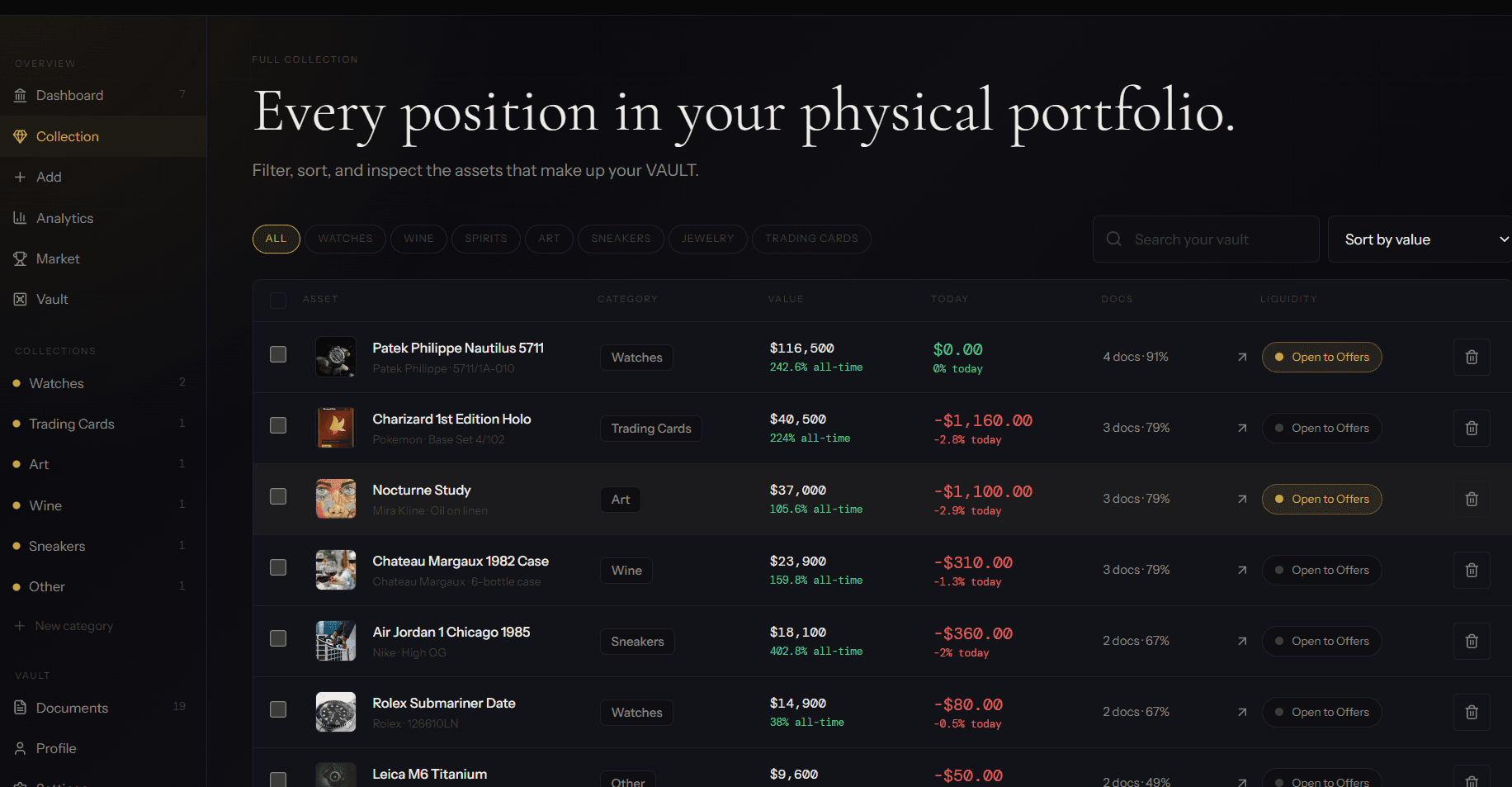
Task: Open Nocturne Study arrow link icon
Action: (x=1242, y=499)
